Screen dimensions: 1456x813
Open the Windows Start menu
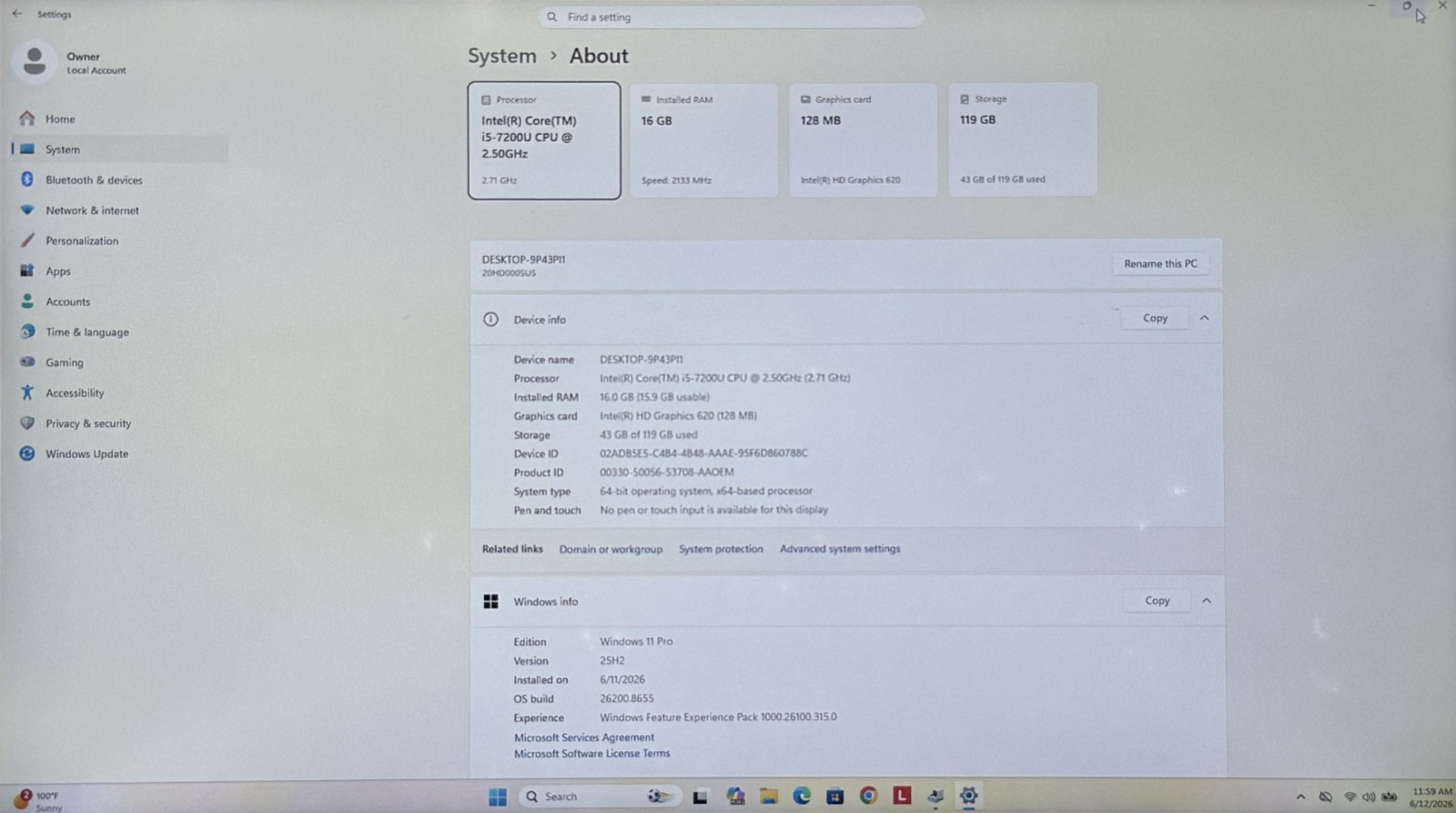pyautogui.click(x=497, y=797)
